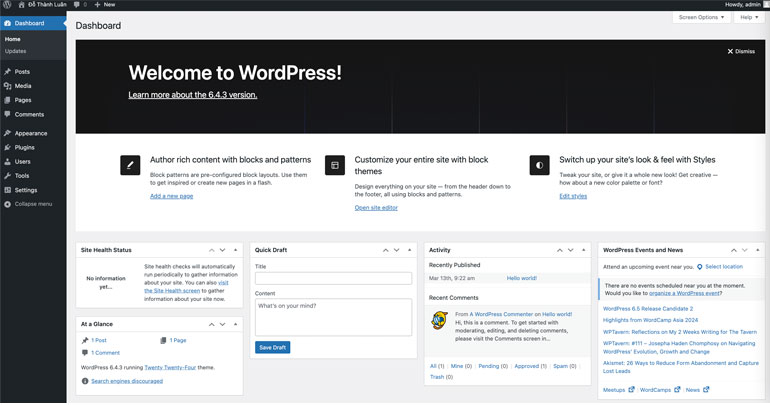The width and height of the screenshot is (770, 405).
Task: Open 'Learn more about the 6.4.3 version' link
Action: pos(193,95)
